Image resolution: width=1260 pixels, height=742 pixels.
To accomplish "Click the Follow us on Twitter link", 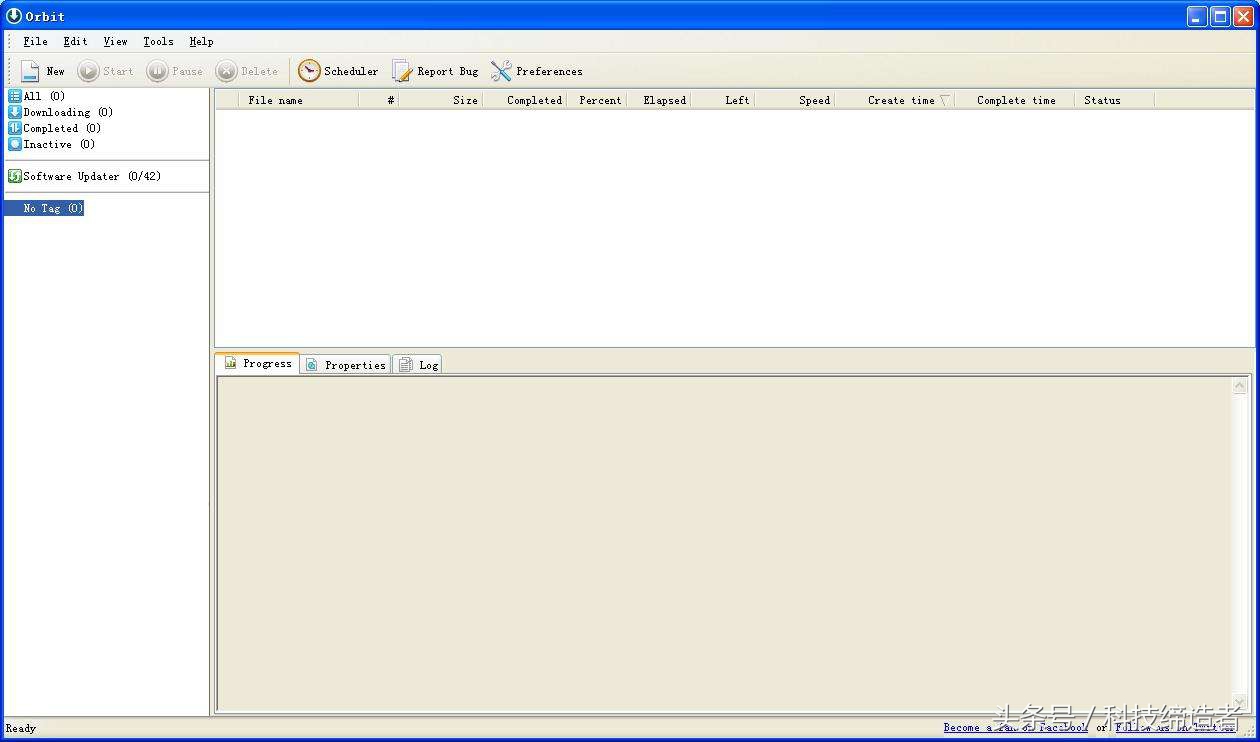I will click(1175, 727).
